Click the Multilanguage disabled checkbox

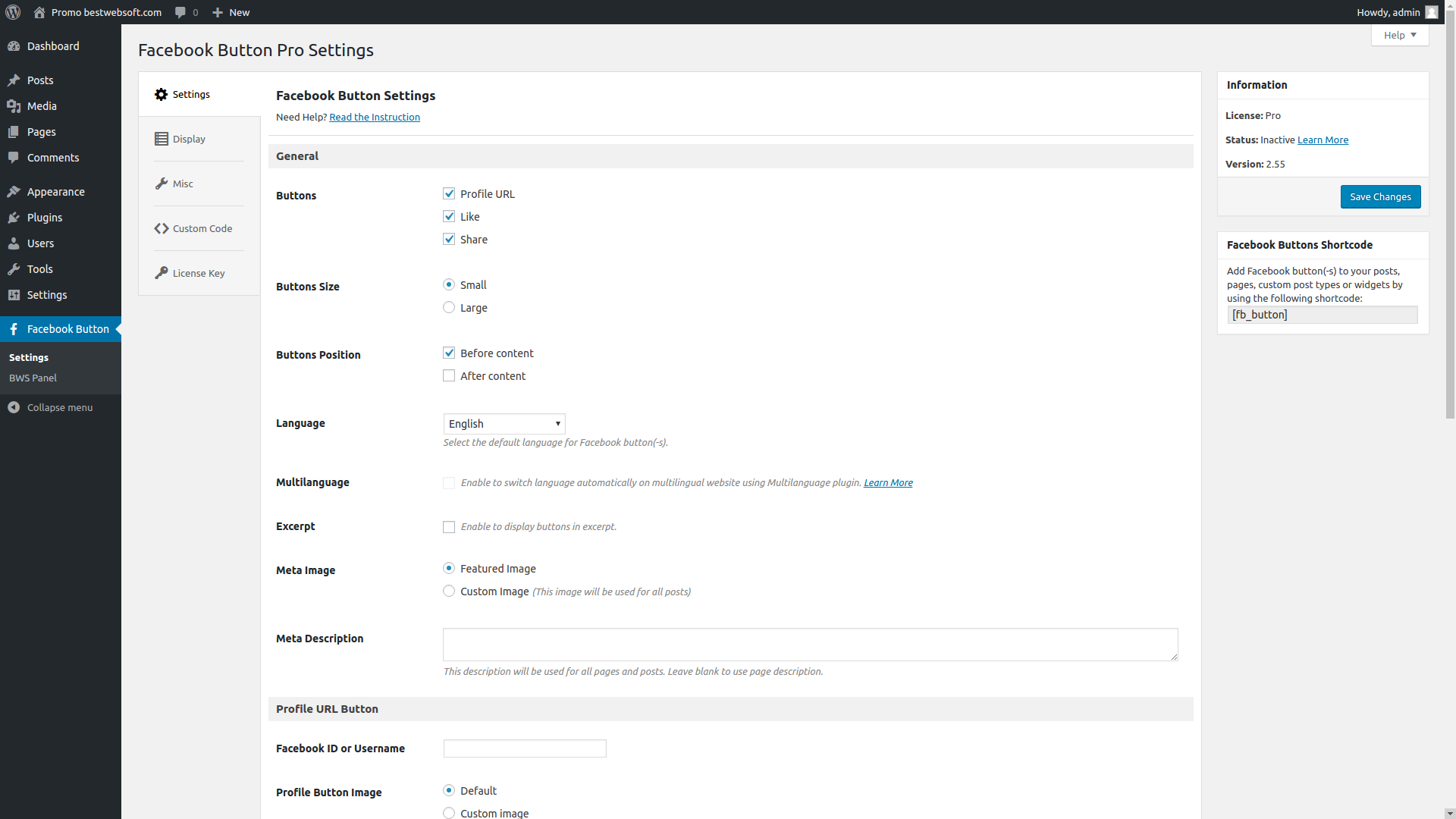click(449, 483)
